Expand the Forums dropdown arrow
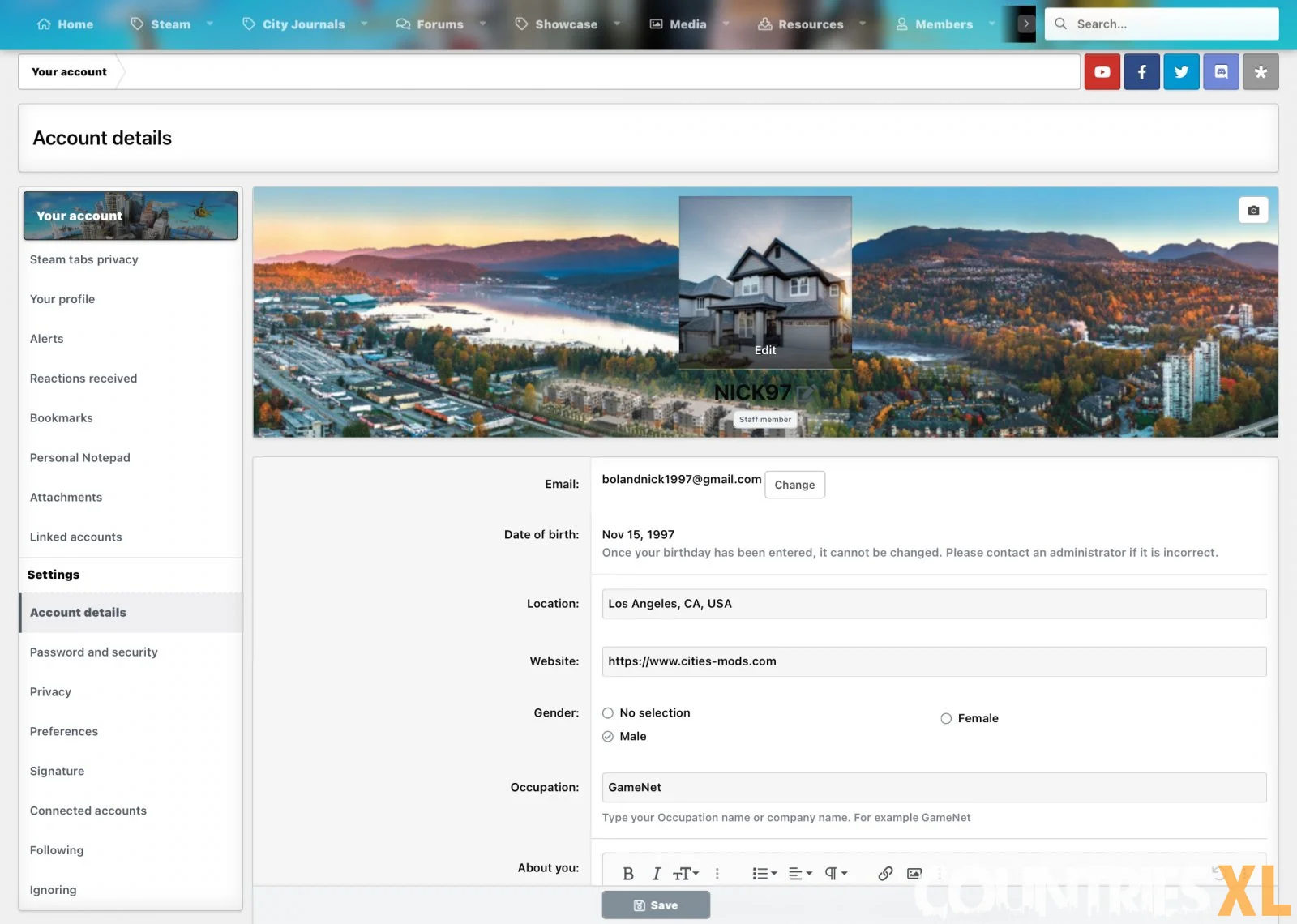Image resolution: width=1297 pixels, height=924 pixels. point(483,24)
